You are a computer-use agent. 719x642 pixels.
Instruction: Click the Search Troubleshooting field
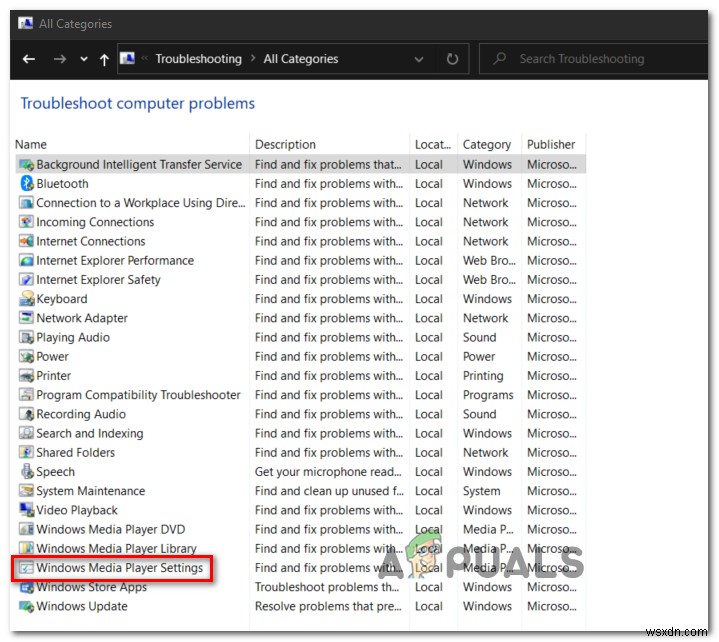tap(593, 59)
